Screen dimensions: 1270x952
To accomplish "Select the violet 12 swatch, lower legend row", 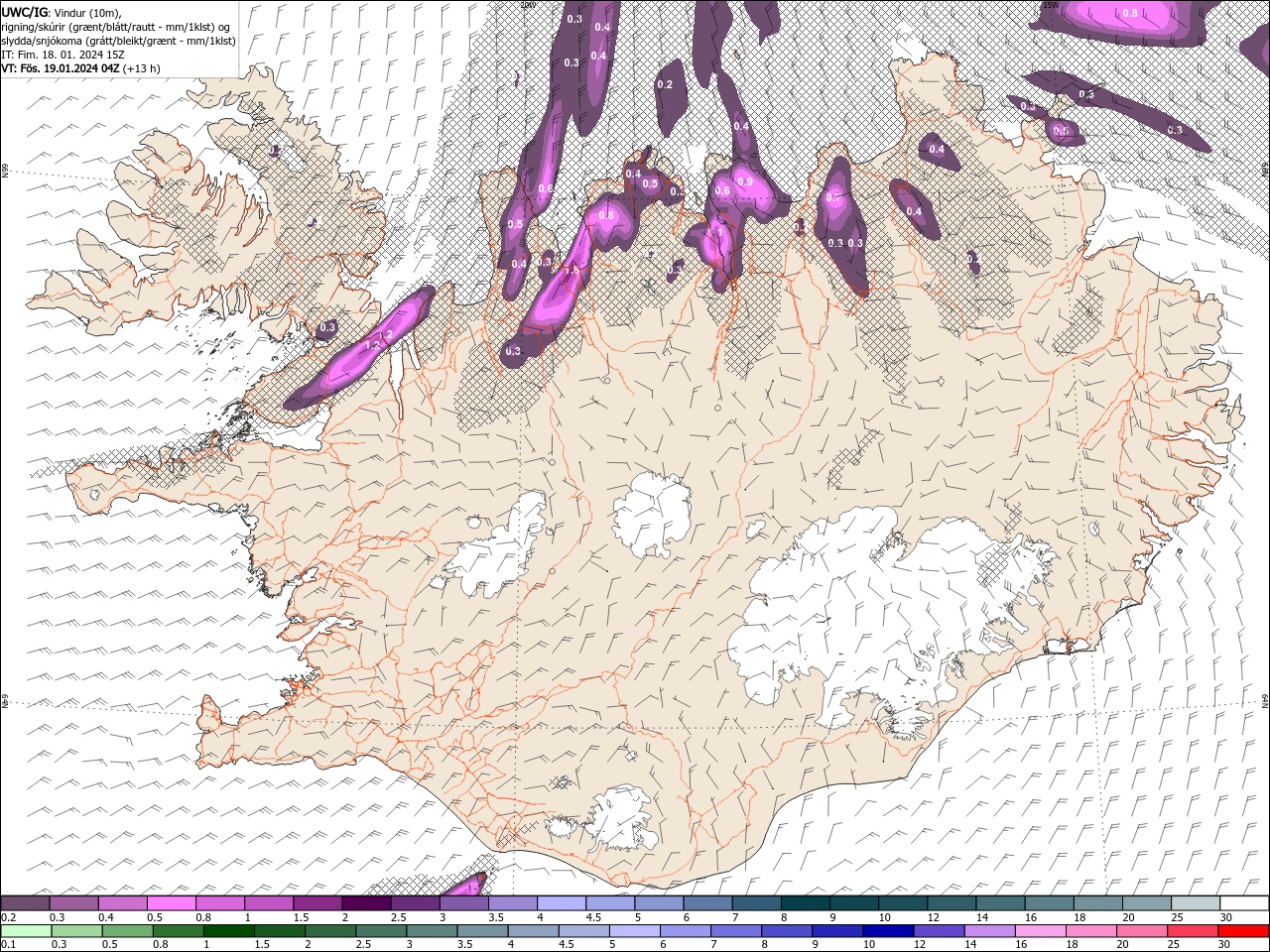I will click(x=940, y=931).
